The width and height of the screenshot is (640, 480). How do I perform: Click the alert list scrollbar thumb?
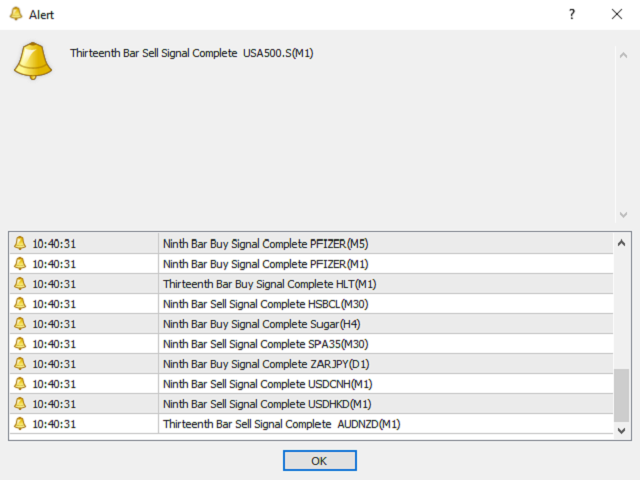(622, 395)
